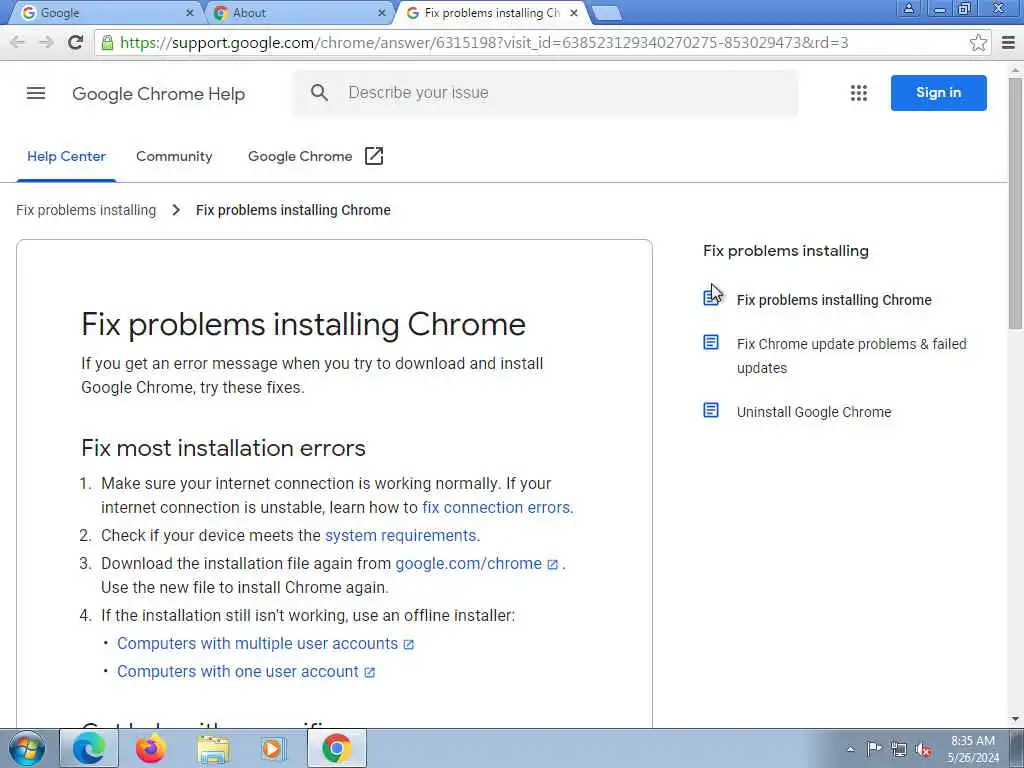This screenshot has width=1024, height=768.
Task: Click the Chrome user profile button
Action: [908, 9]
